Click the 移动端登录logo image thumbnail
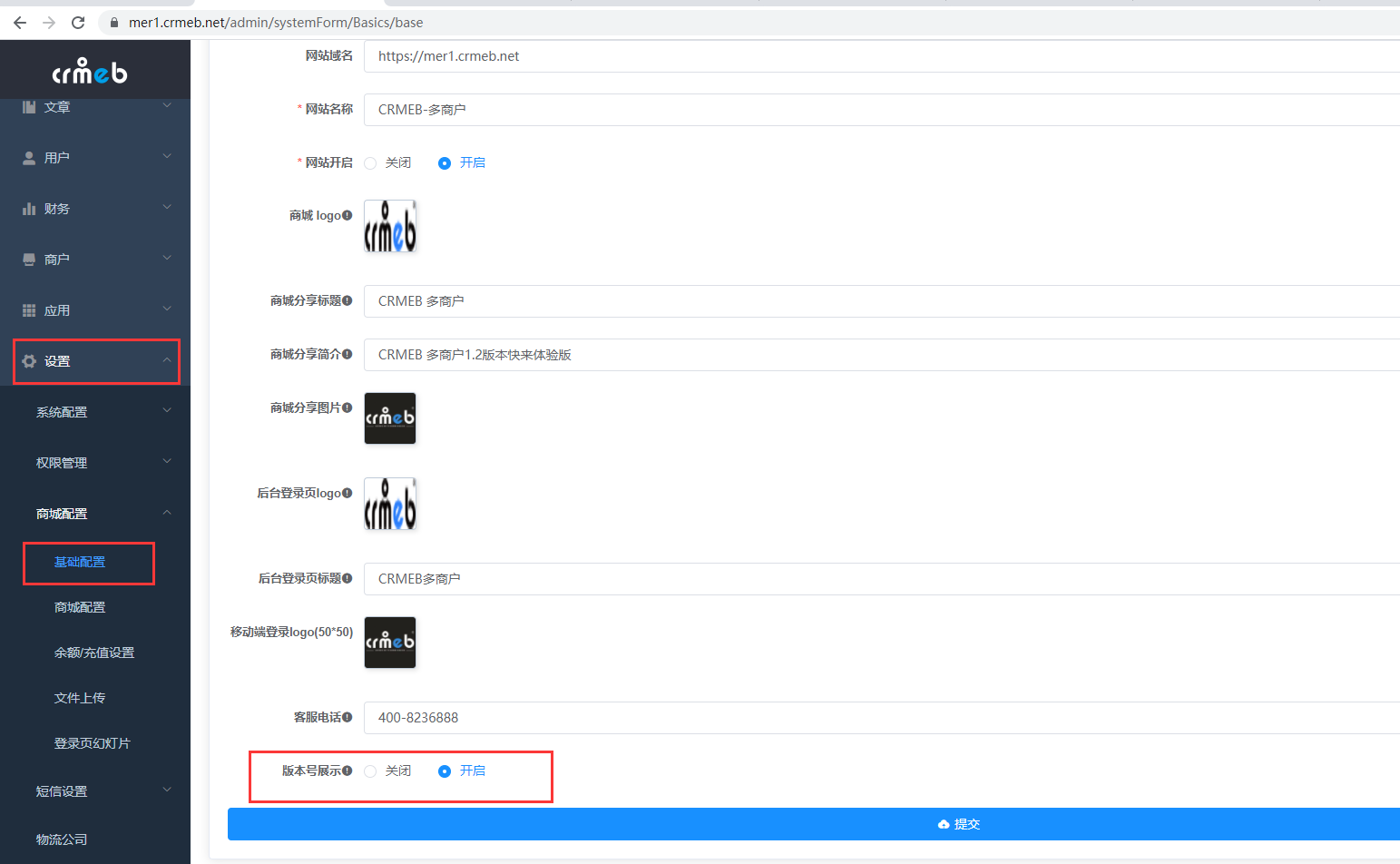Screen dimensions: 1400x864 (390, 643)
